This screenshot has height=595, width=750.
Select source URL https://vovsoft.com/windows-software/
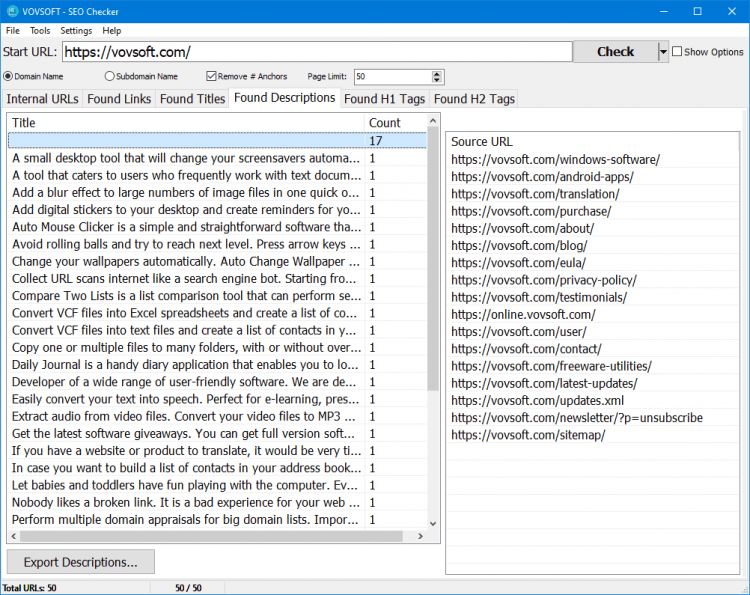click(592, 159)
